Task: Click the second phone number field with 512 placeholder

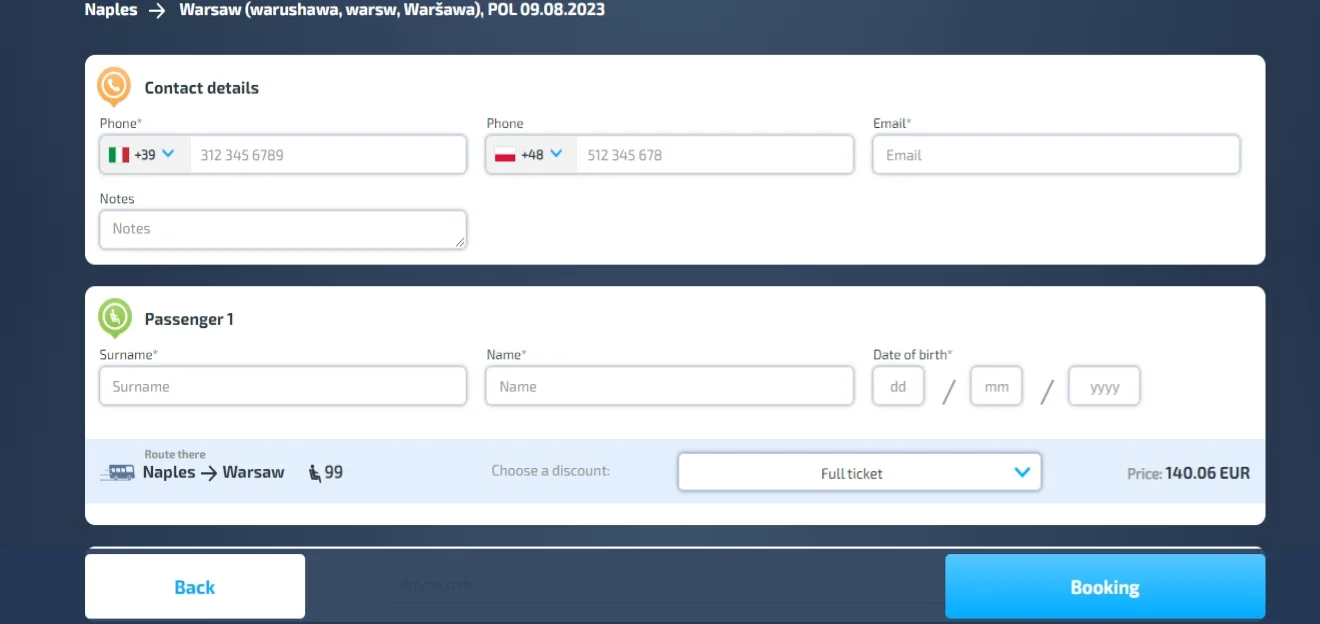Action: pyautogui.click(x=714, y=155)
